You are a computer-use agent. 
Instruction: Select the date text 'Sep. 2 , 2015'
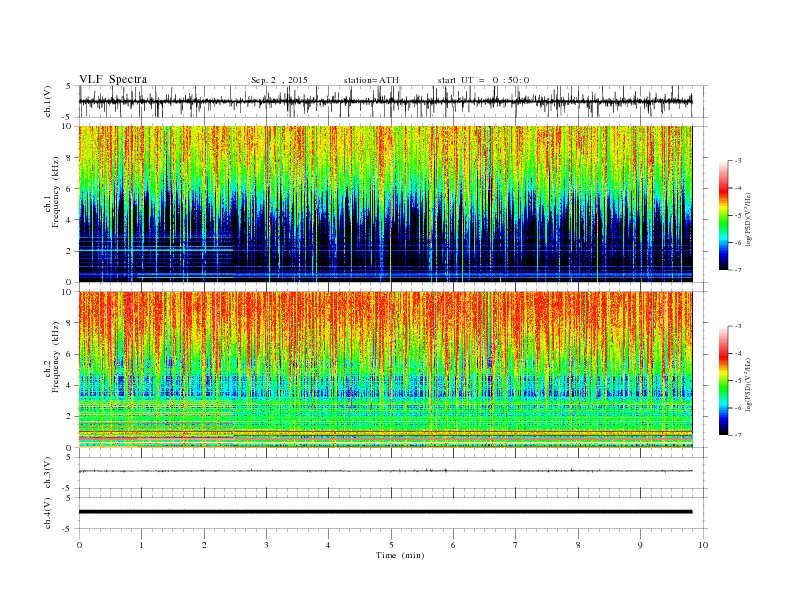point(279,80)
